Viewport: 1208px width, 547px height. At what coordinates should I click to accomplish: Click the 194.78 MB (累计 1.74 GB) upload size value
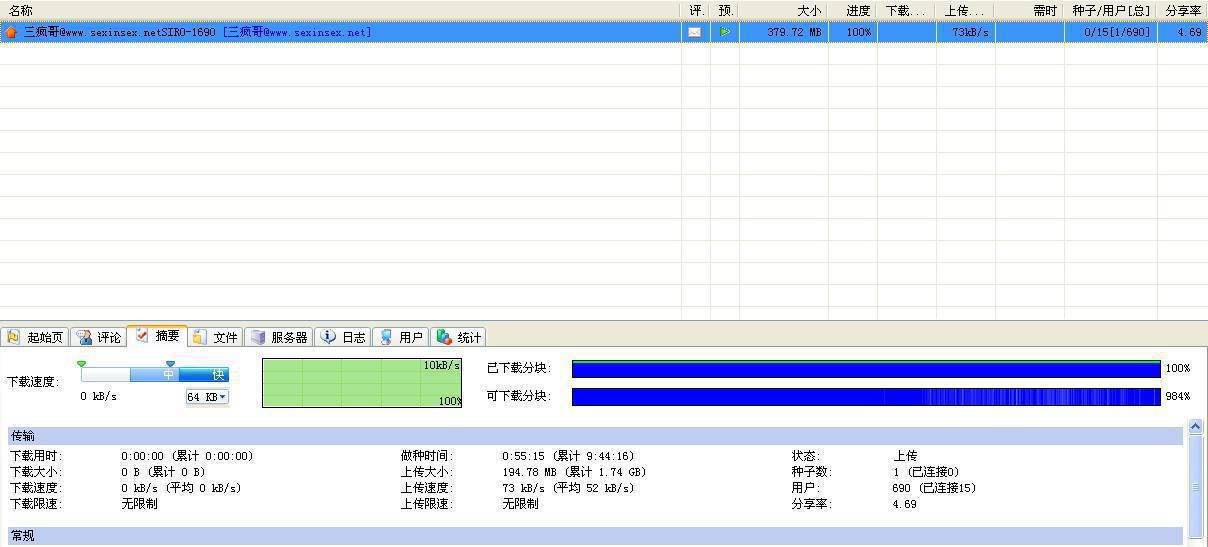(x=574, y=472)
